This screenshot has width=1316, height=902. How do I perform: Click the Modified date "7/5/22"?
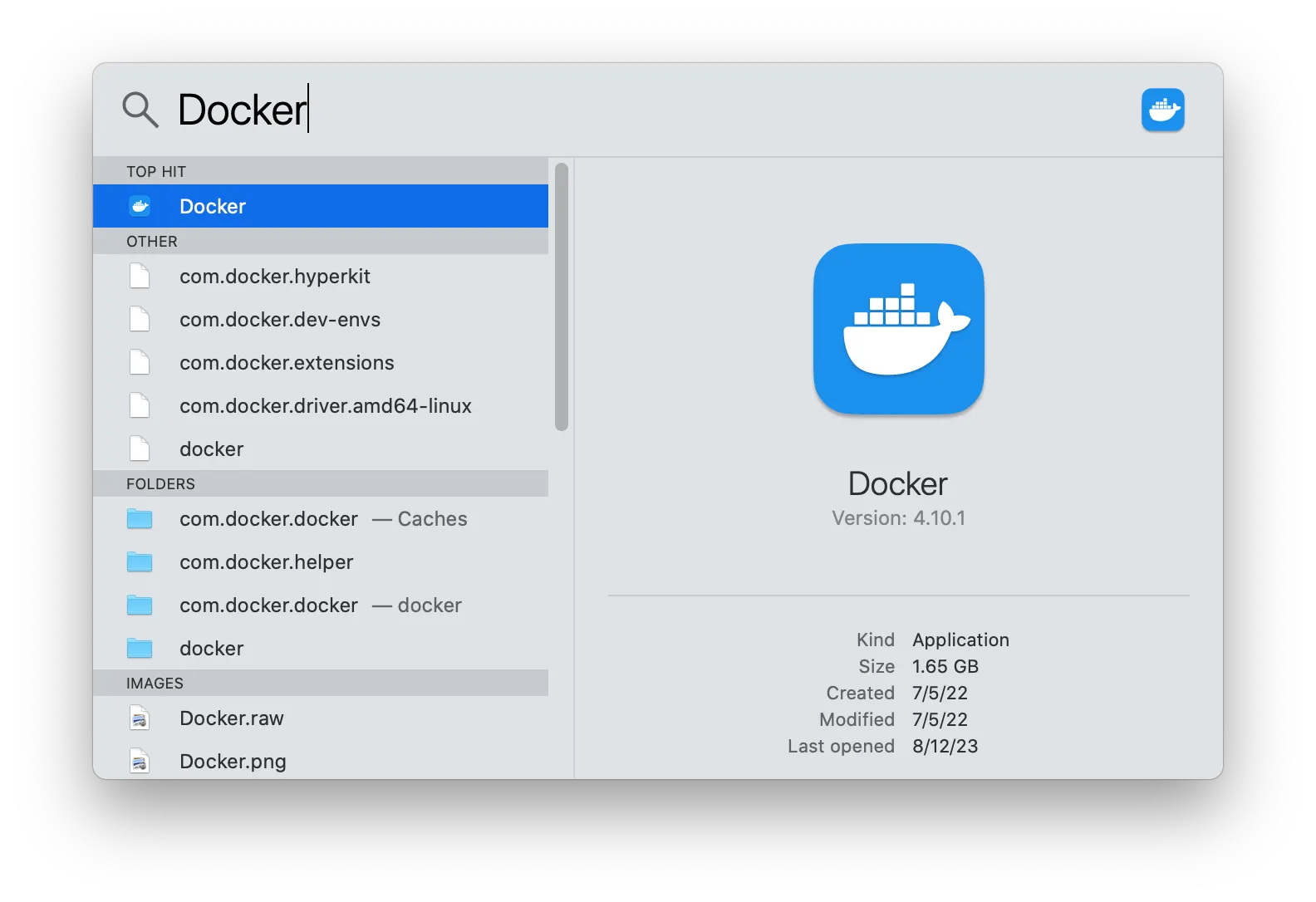(940, 719)
